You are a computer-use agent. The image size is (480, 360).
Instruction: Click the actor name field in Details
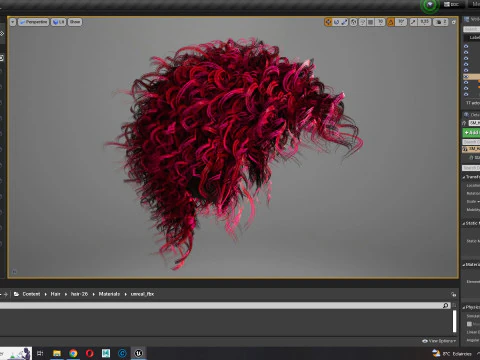click(474, 123)
